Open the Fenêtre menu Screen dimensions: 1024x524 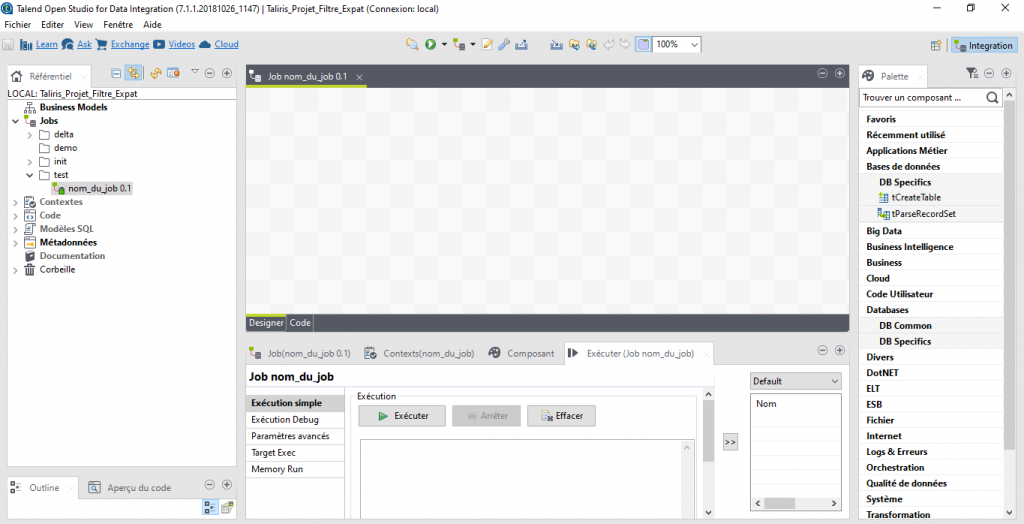pyautogui.click(x=118, y=25)
